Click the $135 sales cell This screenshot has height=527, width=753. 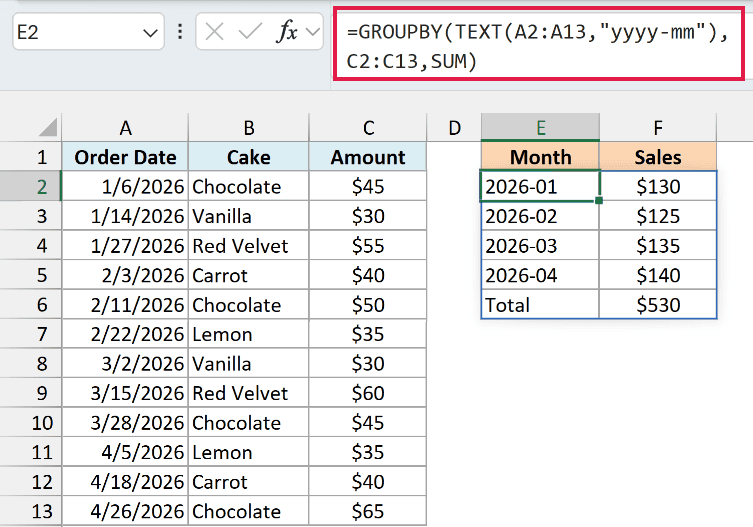point(658,245)
